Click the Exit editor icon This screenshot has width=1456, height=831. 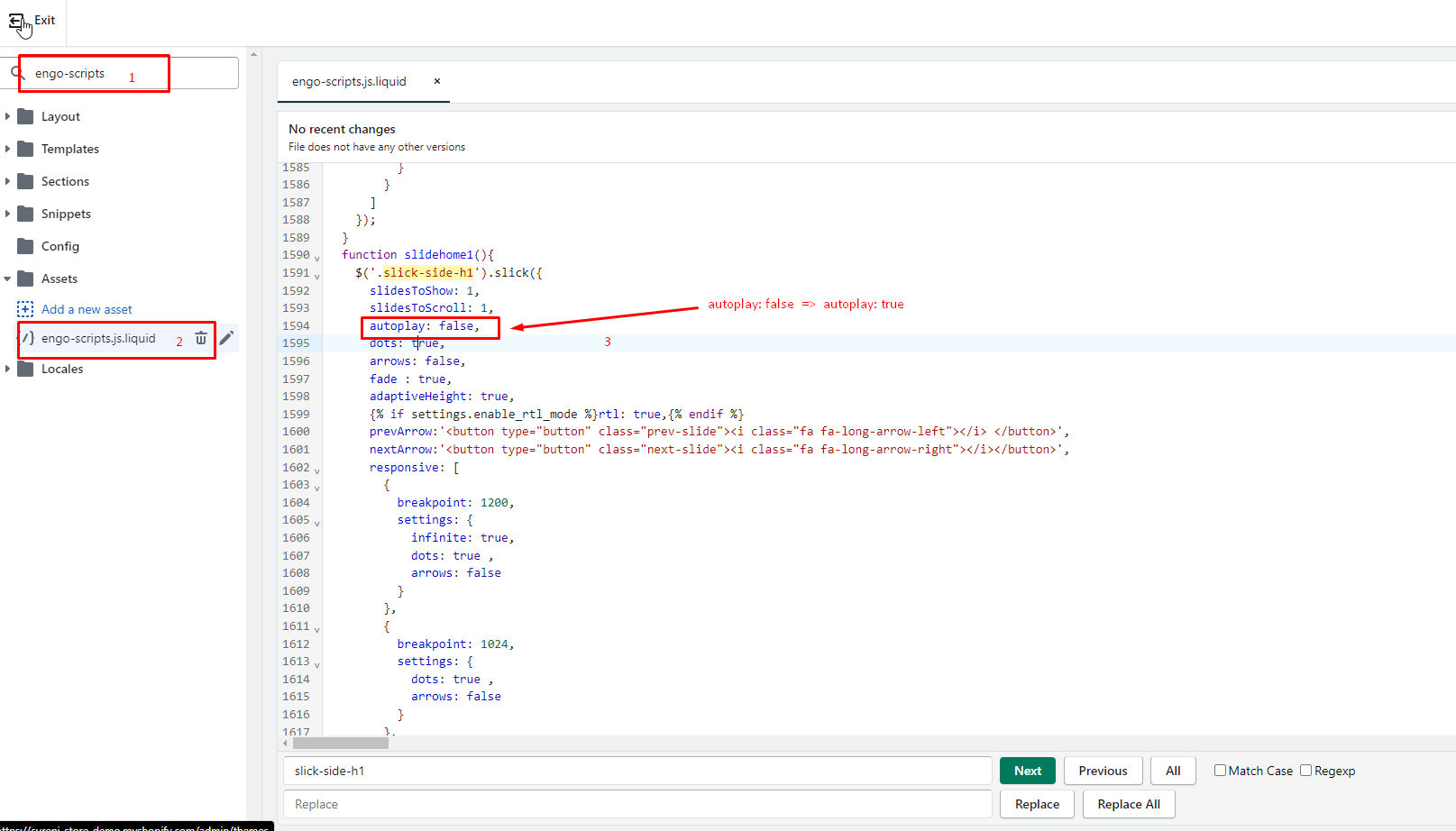point(16,21)
